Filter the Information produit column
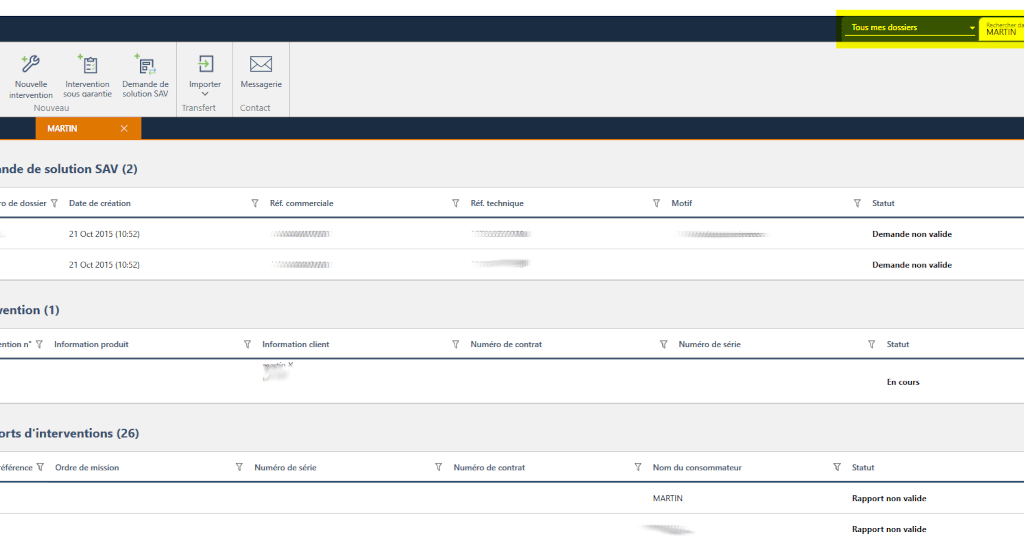The image size is (1024, 541). (x=247, y=344)
